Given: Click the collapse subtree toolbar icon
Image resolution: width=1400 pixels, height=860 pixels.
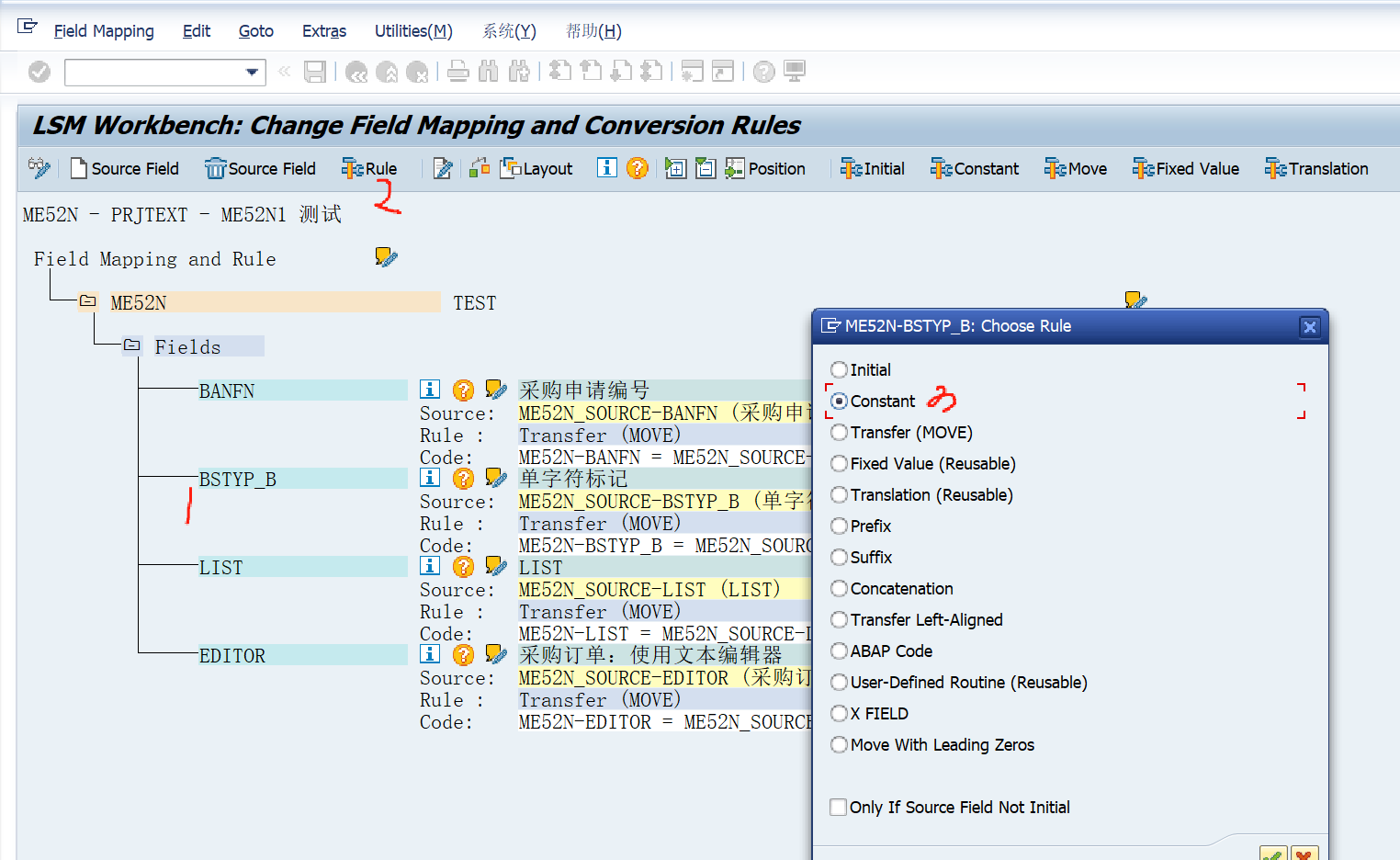Looking at the screenshot, I should coord(706,168).
